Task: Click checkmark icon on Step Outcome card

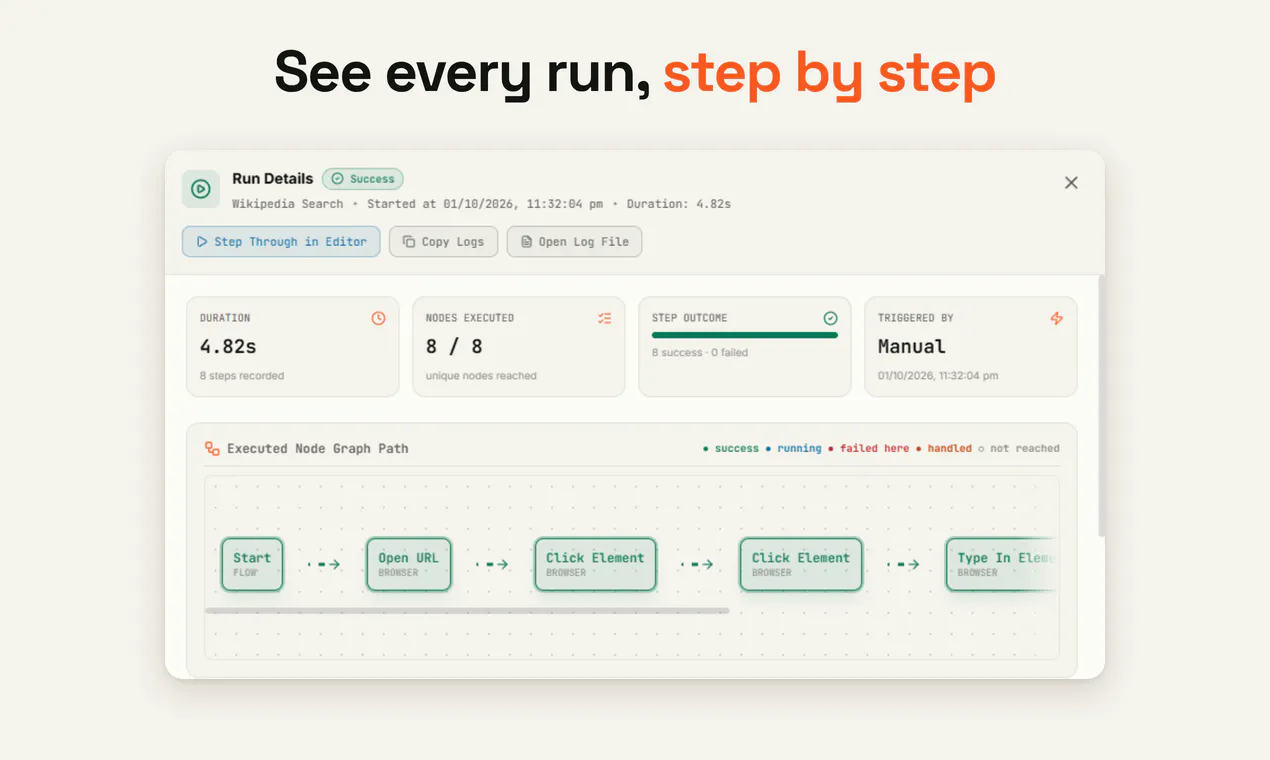Action: click(x=830, y=318)
